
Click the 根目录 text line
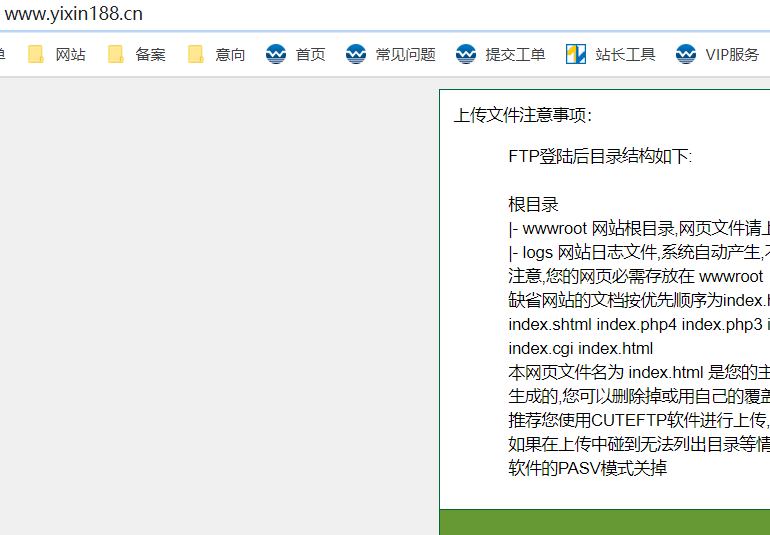point(533,205)
